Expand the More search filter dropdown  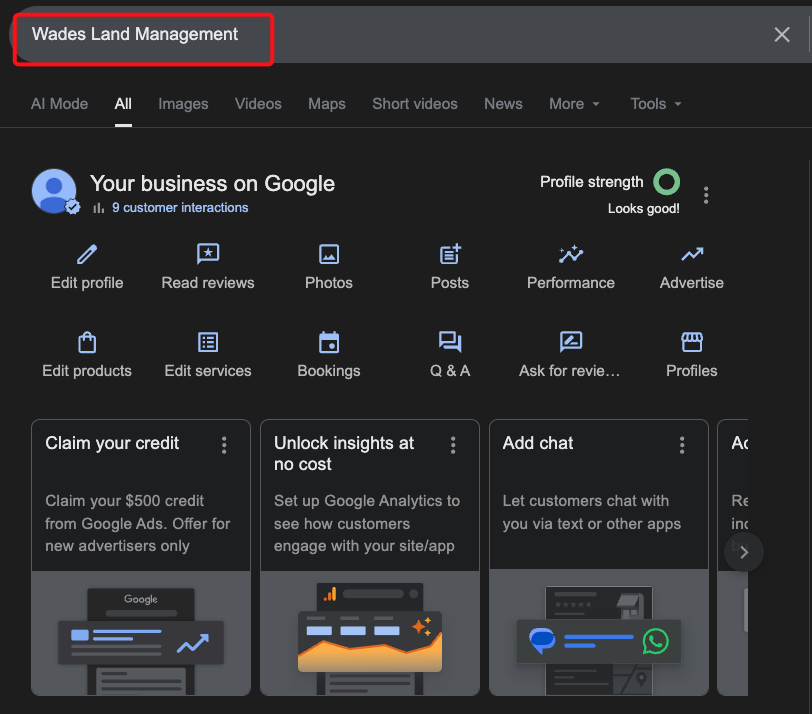point(574,104)
